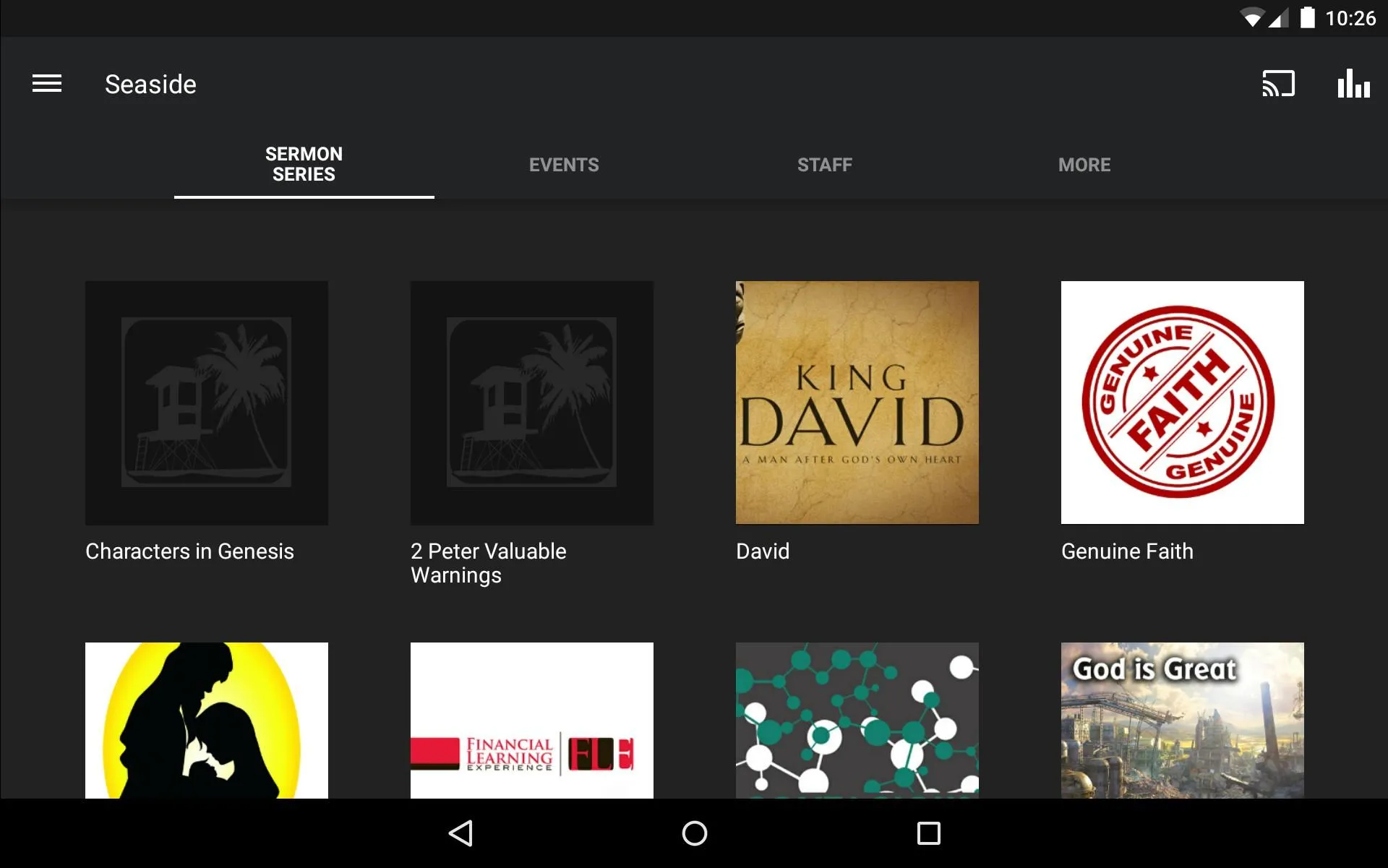
Task: Switch to the STAFF tab
Action: [x=824, y=164]
